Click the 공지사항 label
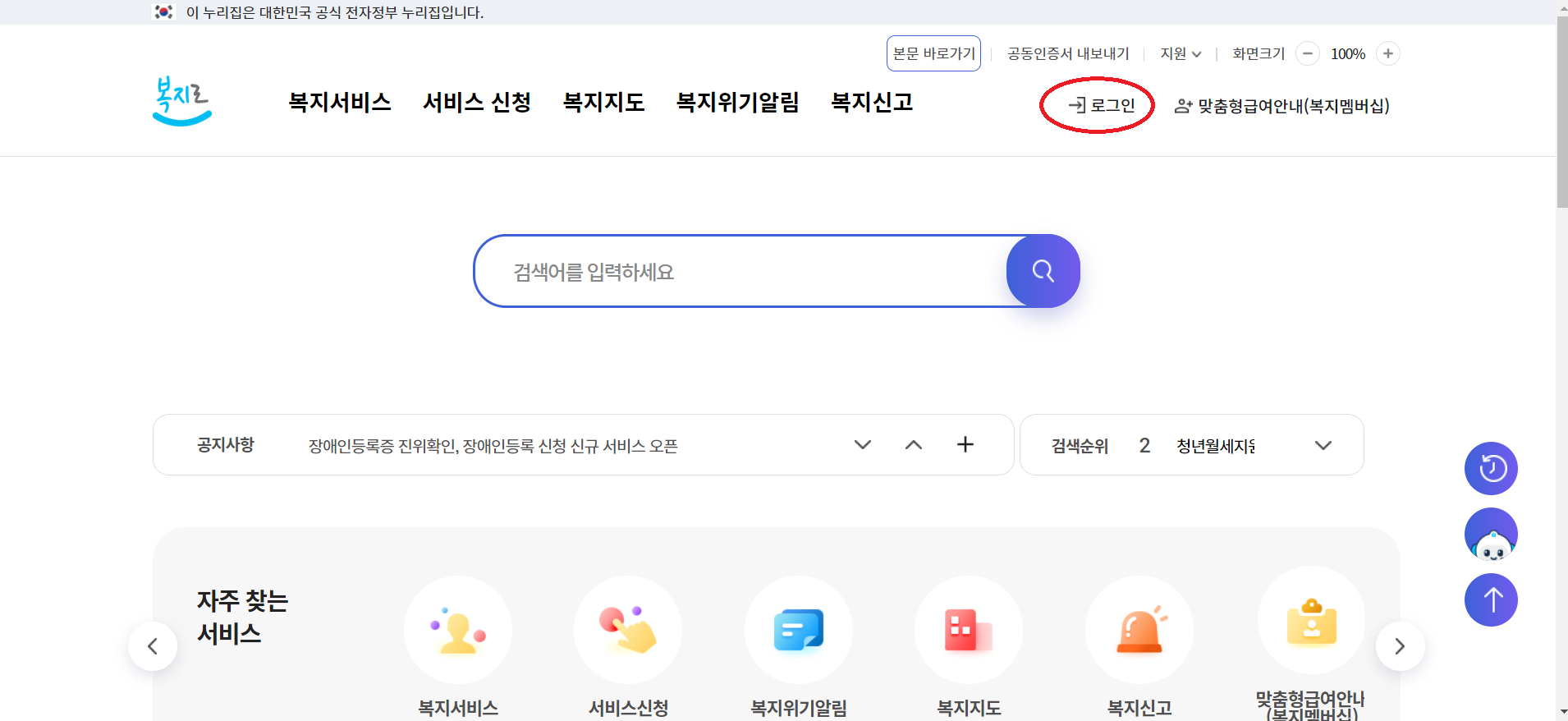Viewport: 1568px width, 721px height. 226,444
